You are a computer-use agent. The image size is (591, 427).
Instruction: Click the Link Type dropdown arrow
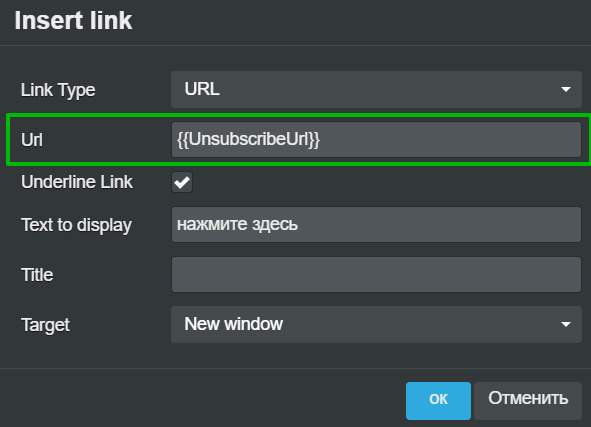pos(565,90)
